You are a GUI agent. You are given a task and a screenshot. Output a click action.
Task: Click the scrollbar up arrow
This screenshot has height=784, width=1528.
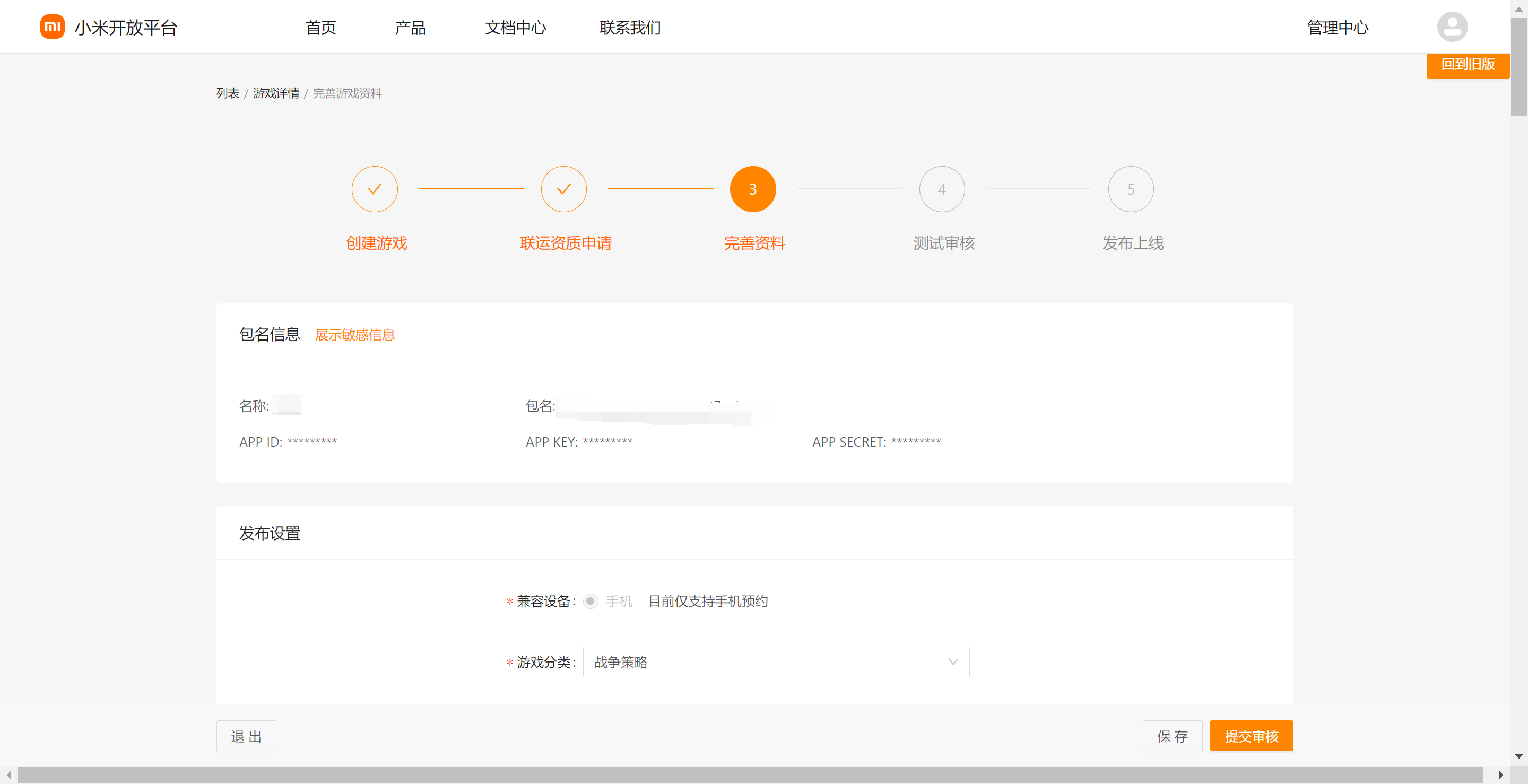pyautogui.click(x=1519, y=9)
